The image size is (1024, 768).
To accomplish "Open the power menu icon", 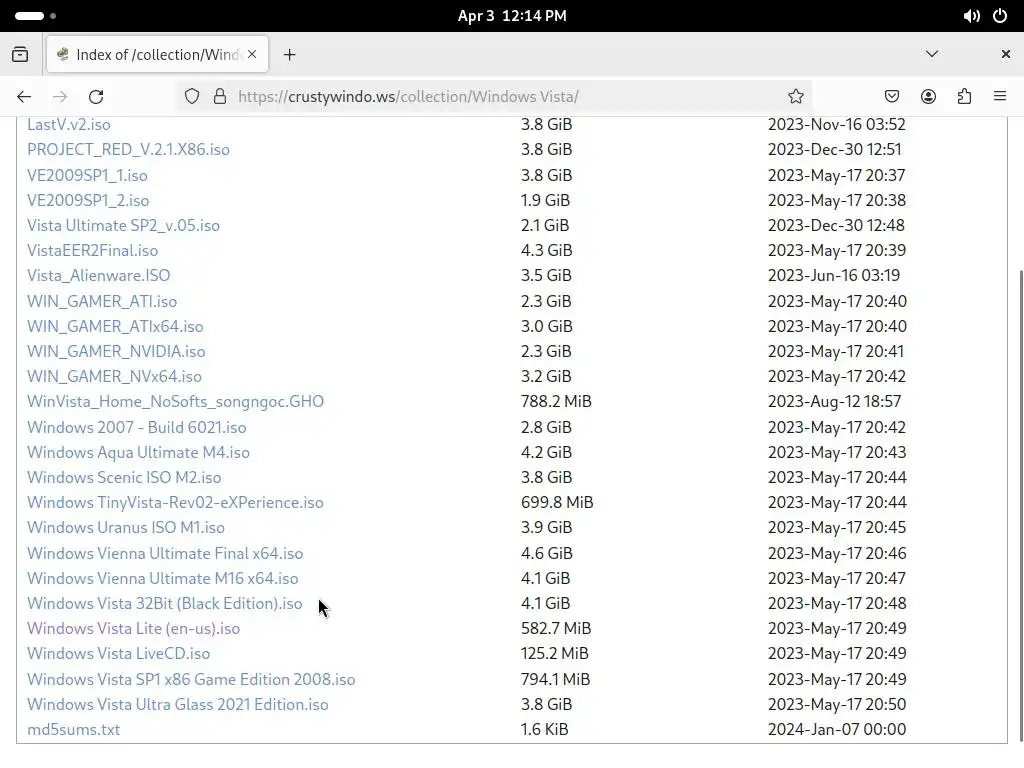I will click(x=1000, y=16).
